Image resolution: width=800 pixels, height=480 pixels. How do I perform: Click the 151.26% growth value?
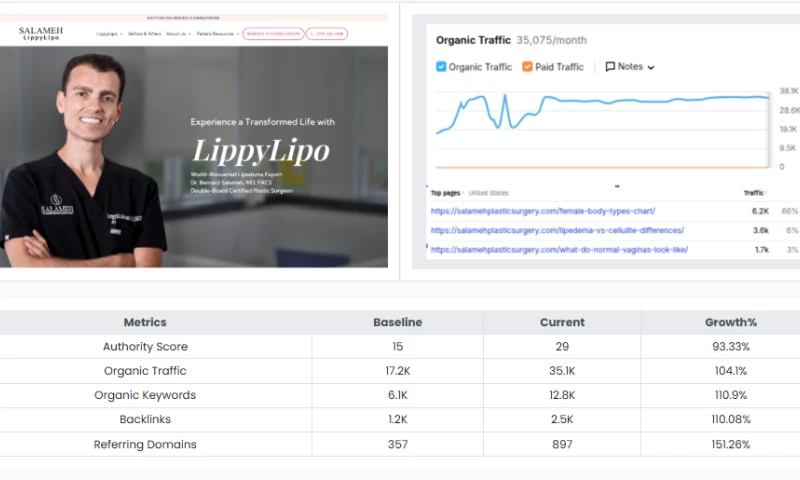[x=731, y=444]
